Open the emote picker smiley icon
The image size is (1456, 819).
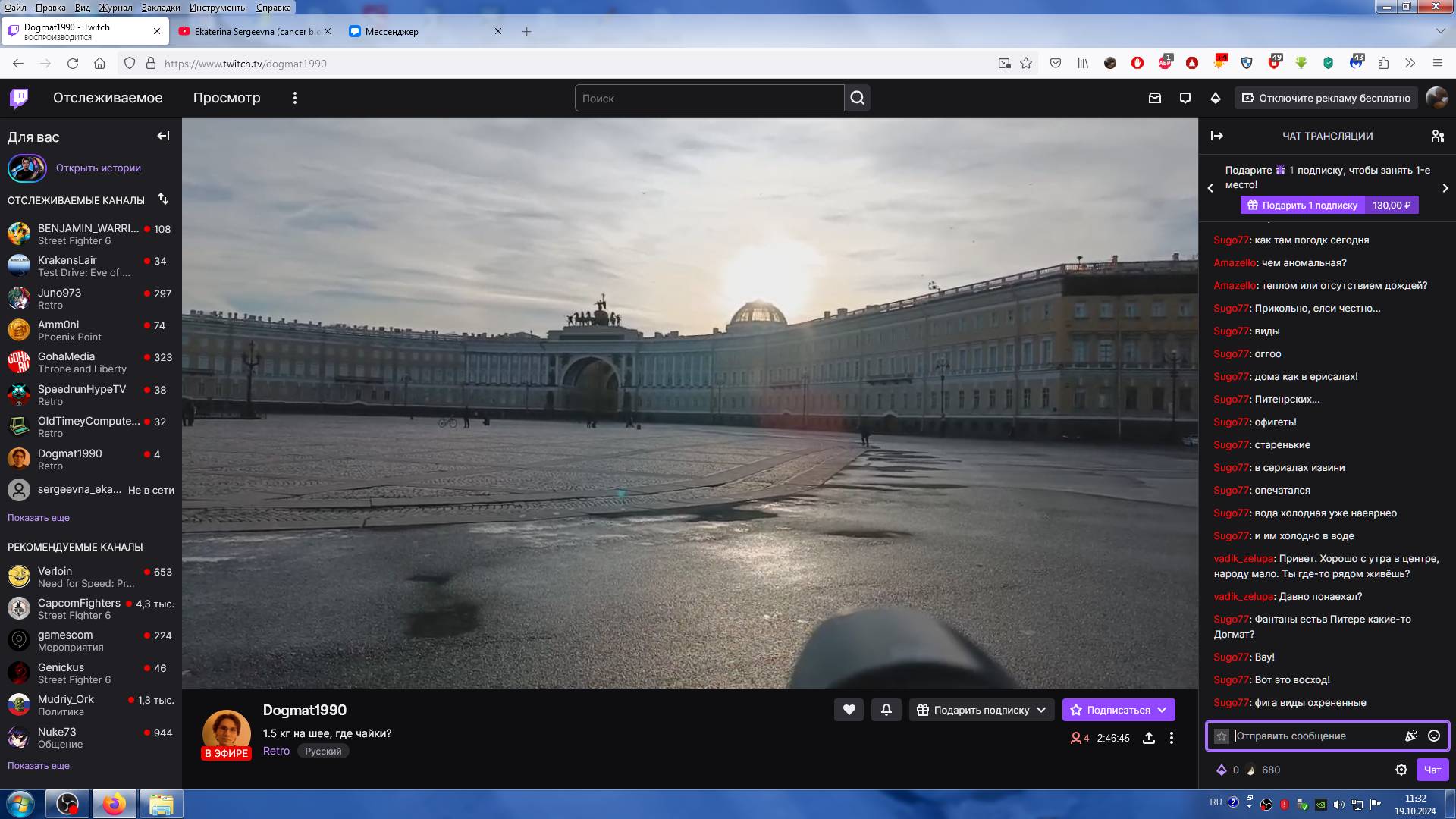[1434, 736]
